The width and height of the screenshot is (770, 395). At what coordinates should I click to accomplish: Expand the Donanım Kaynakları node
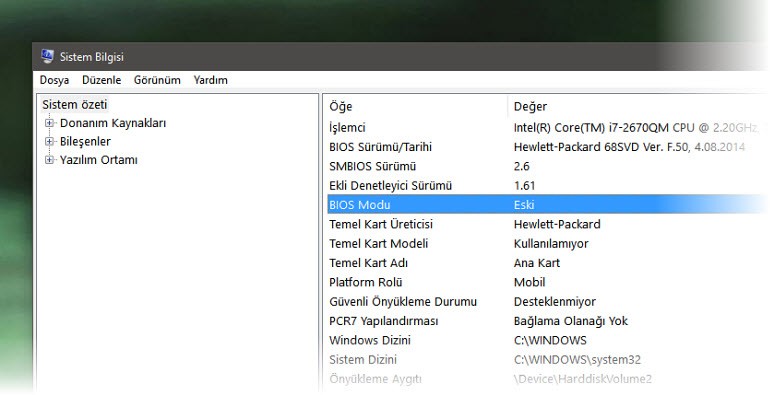point(49,123)
